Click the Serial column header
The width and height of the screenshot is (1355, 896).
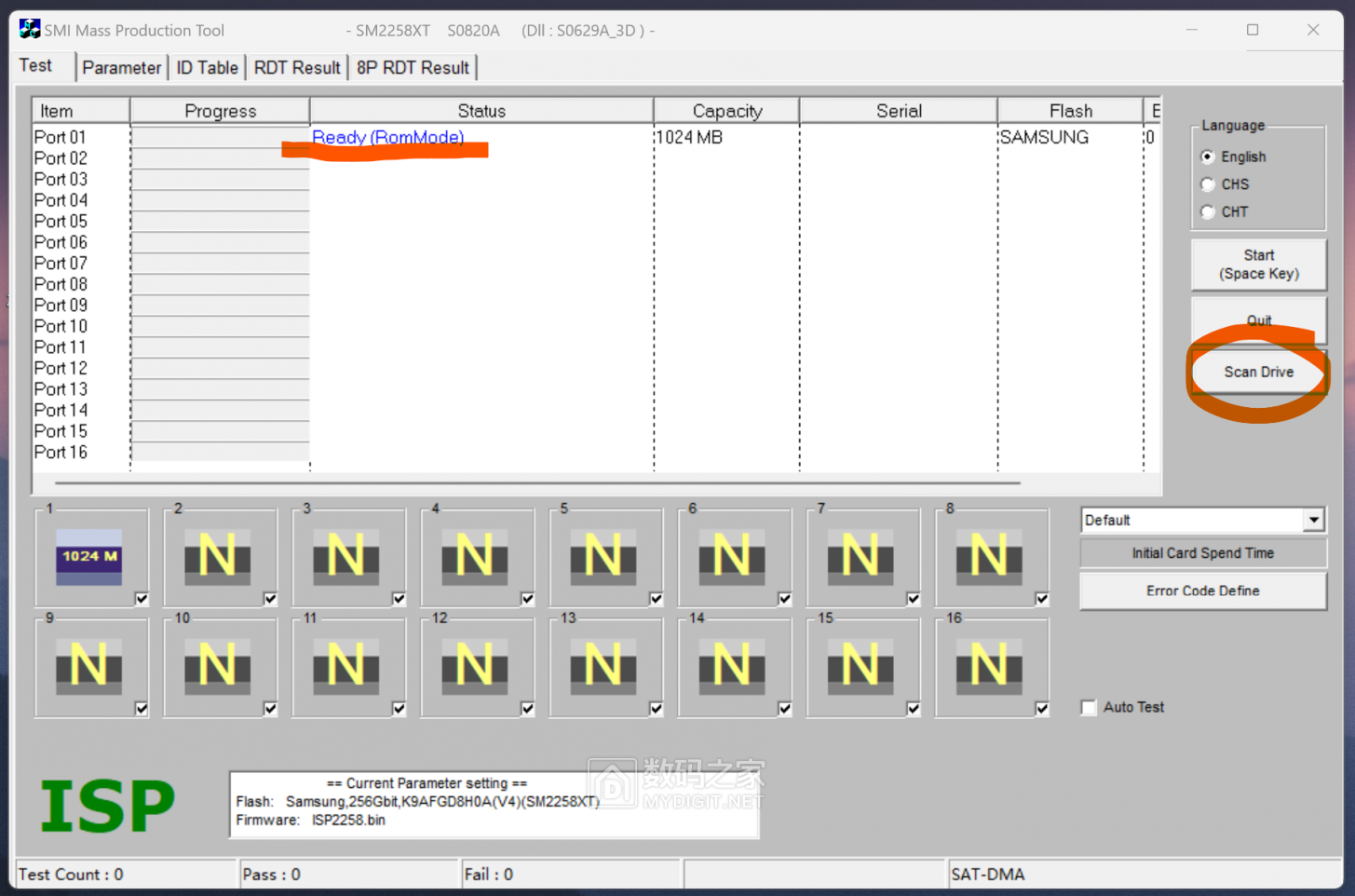coord(899,111)
